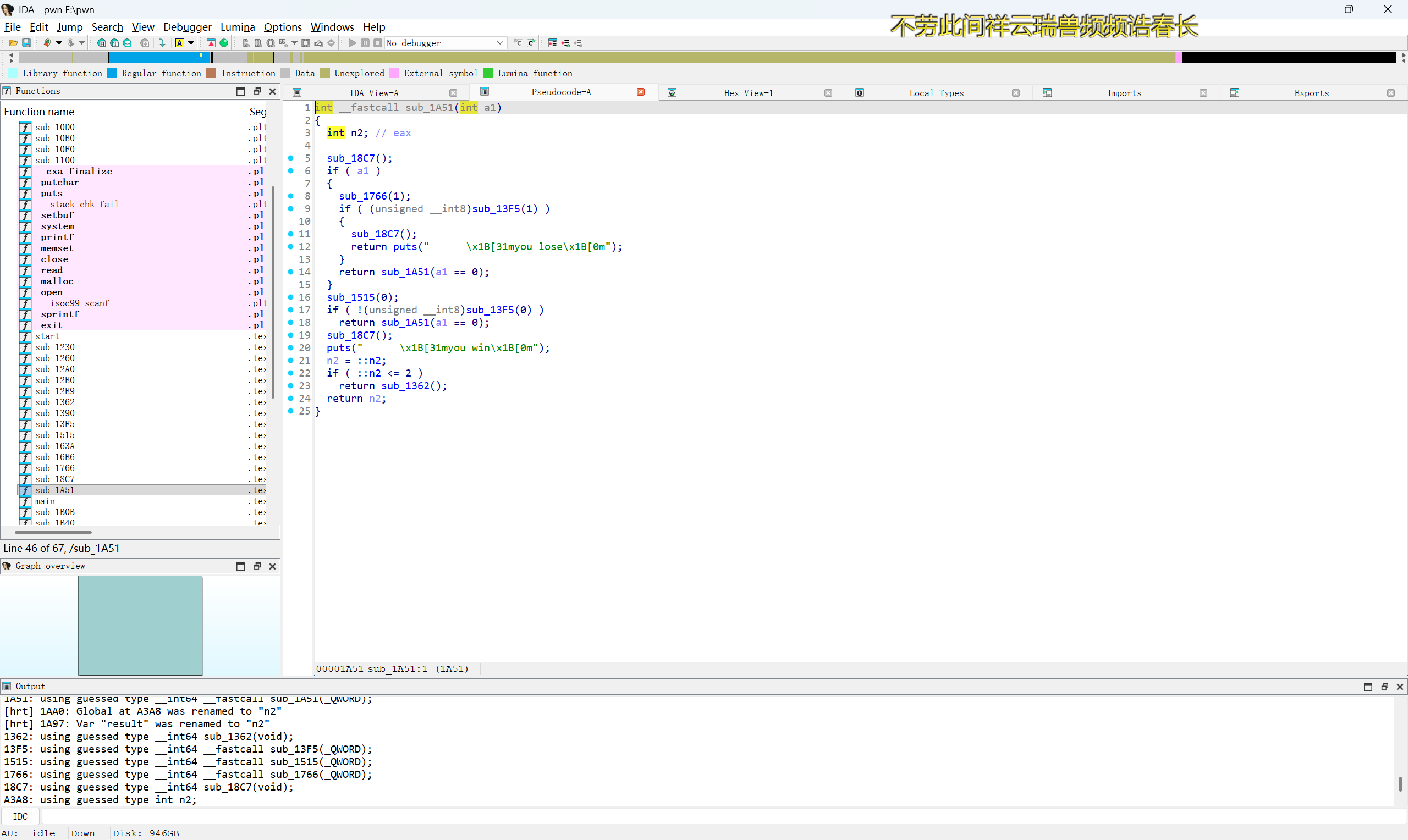Expand the text search icon dropdown arrow
Image resolution: width=1408 pixels, height=840 pixels.
click(x=191, y=43)
